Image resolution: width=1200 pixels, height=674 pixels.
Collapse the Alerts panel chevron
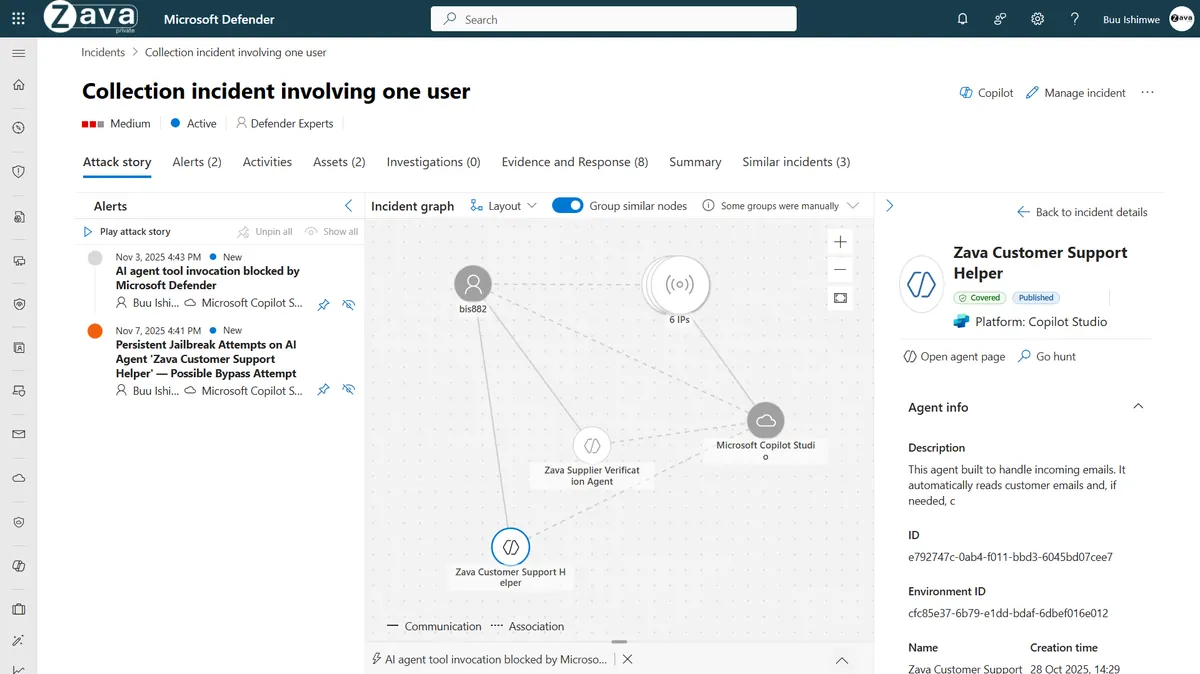pos(348,206)
